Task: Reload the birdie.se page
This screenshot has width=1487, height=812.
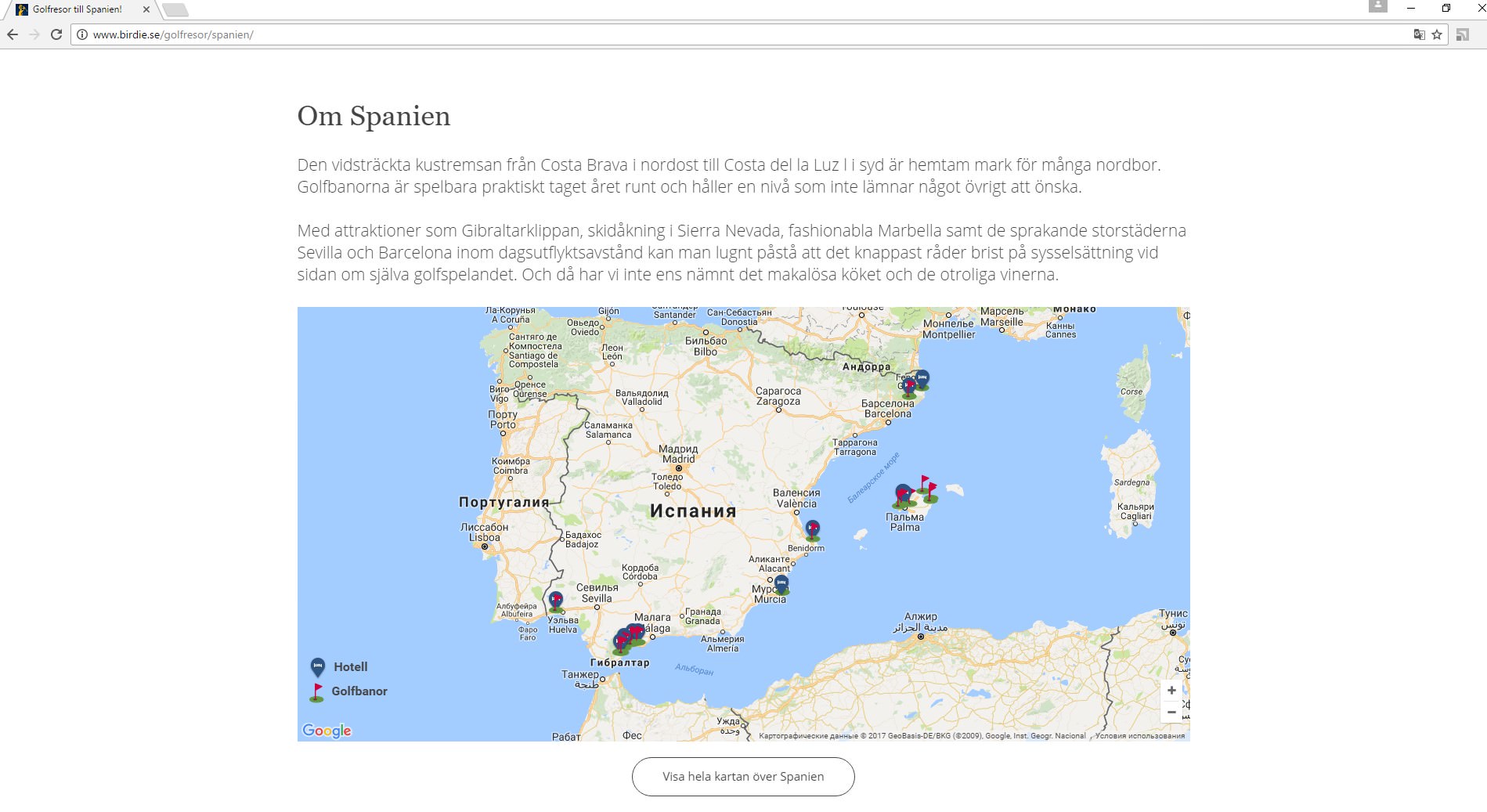Action: click(x=56, y=34)
